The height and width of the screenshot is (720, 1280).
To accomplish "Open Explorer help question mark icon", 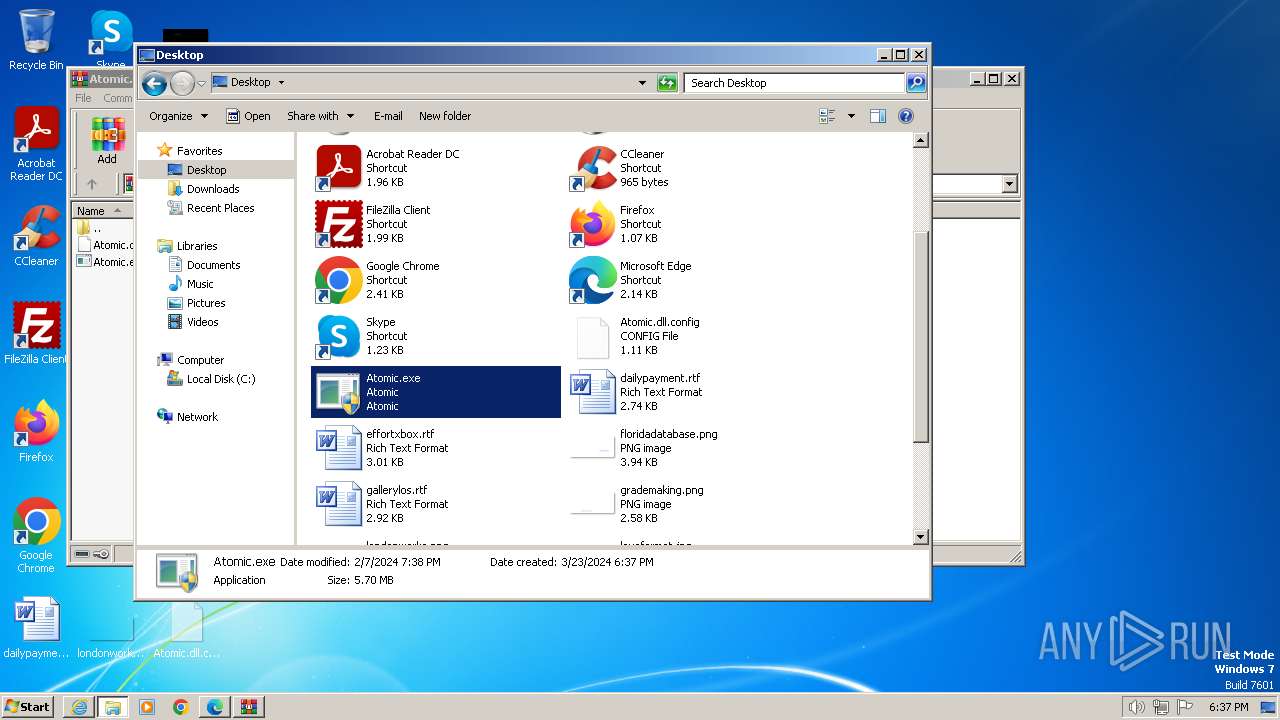I will (906, 116).
